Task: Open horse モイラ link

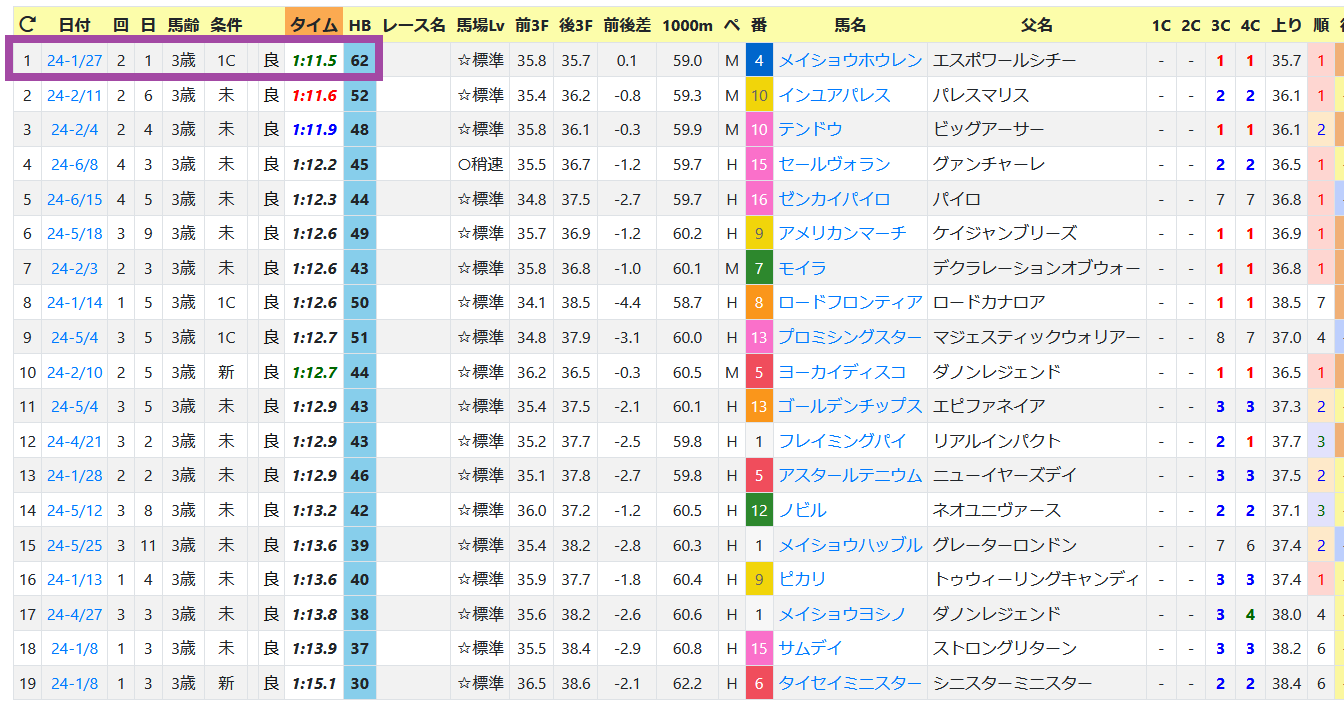Action: pos(802,269)
